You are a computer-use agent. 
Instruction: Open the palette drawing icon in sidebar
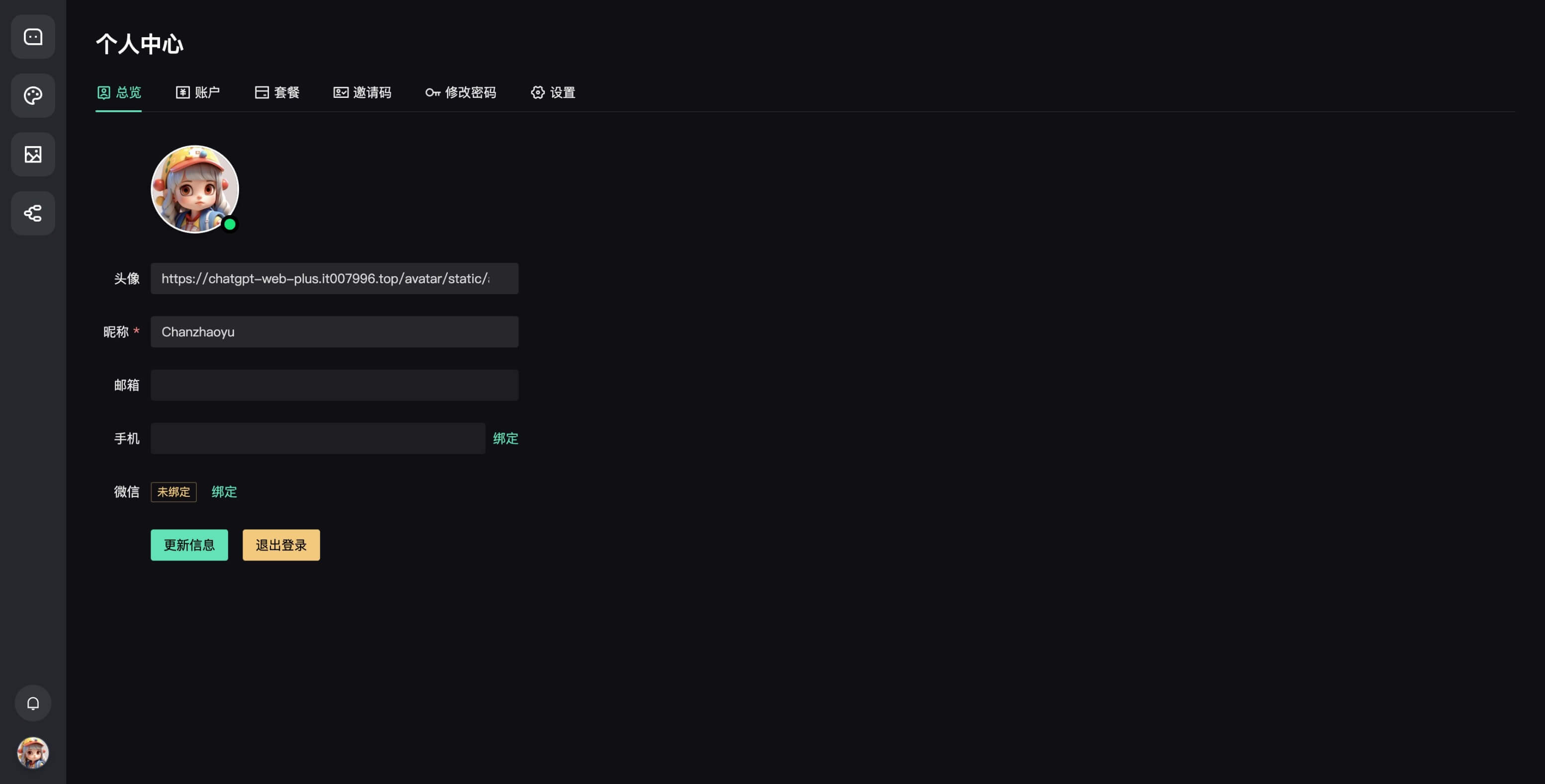33,96
